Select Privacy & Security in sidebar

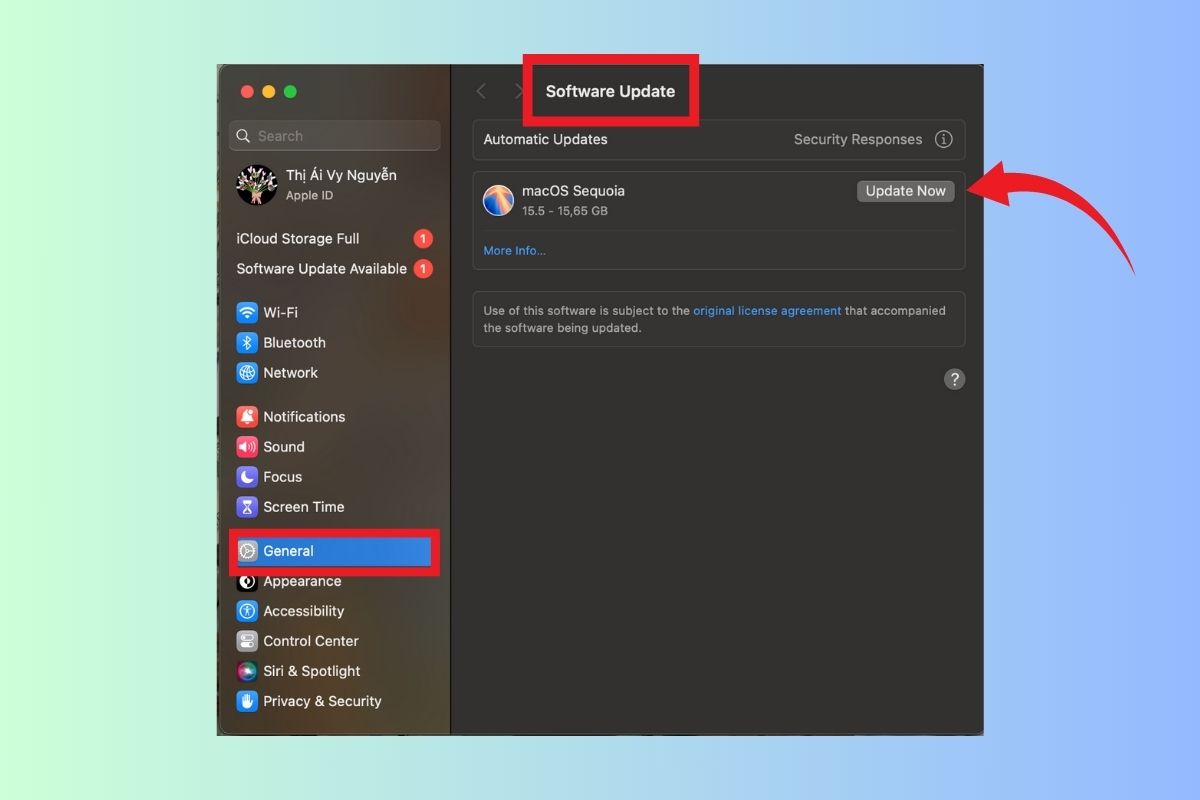coord(335,701)
